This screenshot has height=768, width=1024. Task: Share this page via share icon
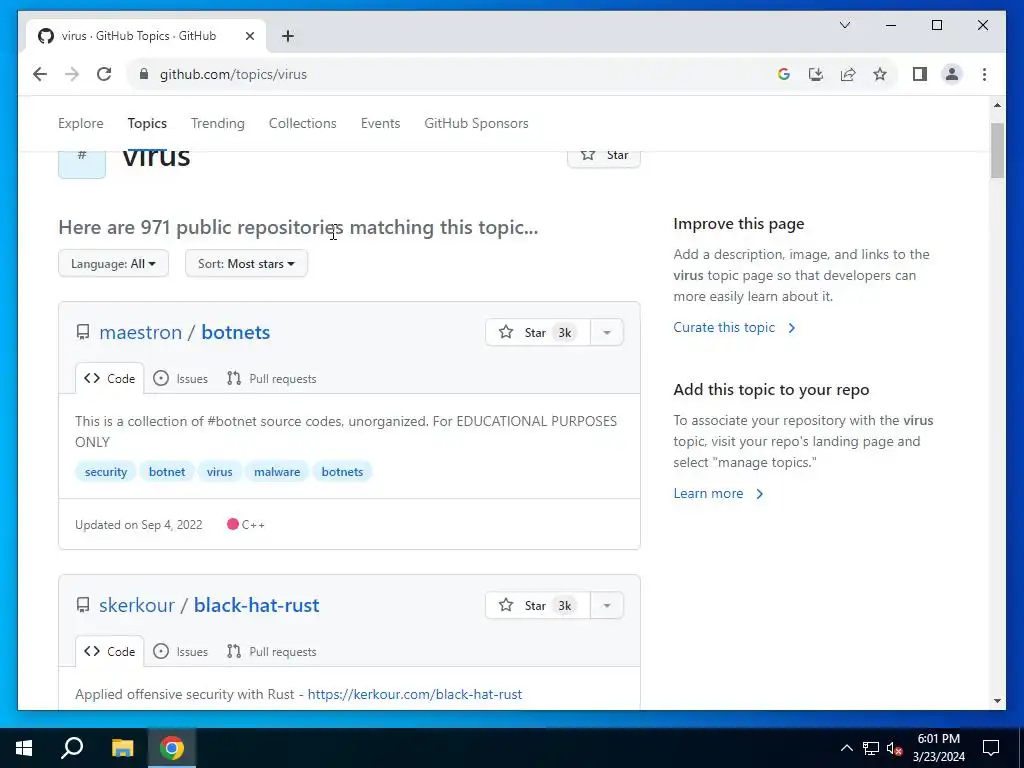[848, 74]
